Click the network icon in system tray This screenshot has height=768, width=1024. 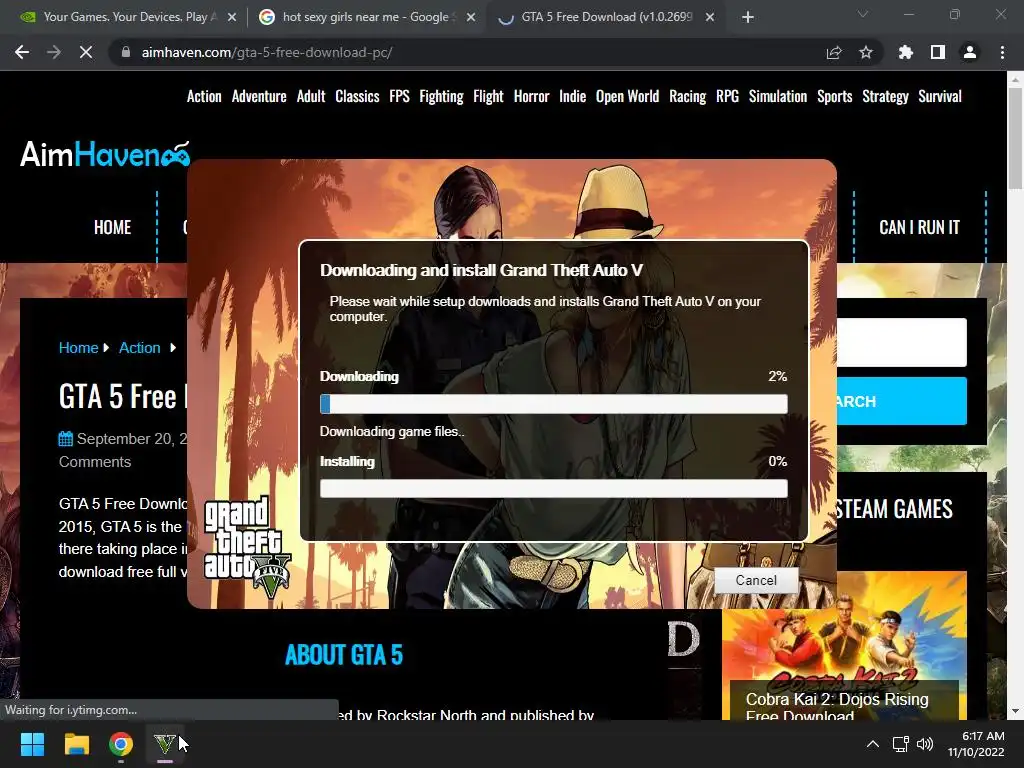pos(901,744)
